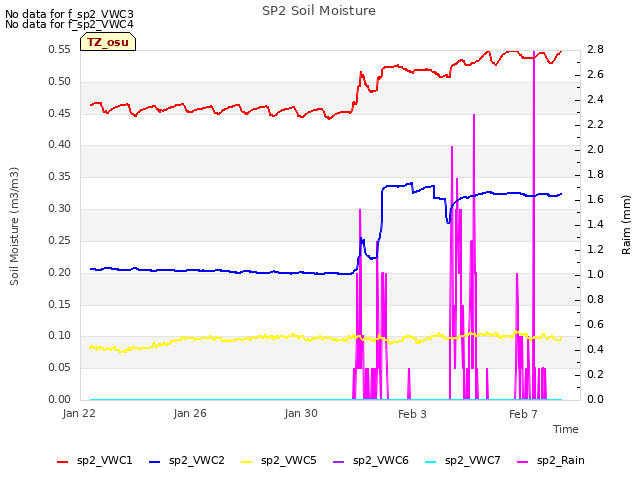The width and height of the screenshot is (640, 480).
Task: Click the magenta sp2_Rain legend swatch
Action: (522, 462)
